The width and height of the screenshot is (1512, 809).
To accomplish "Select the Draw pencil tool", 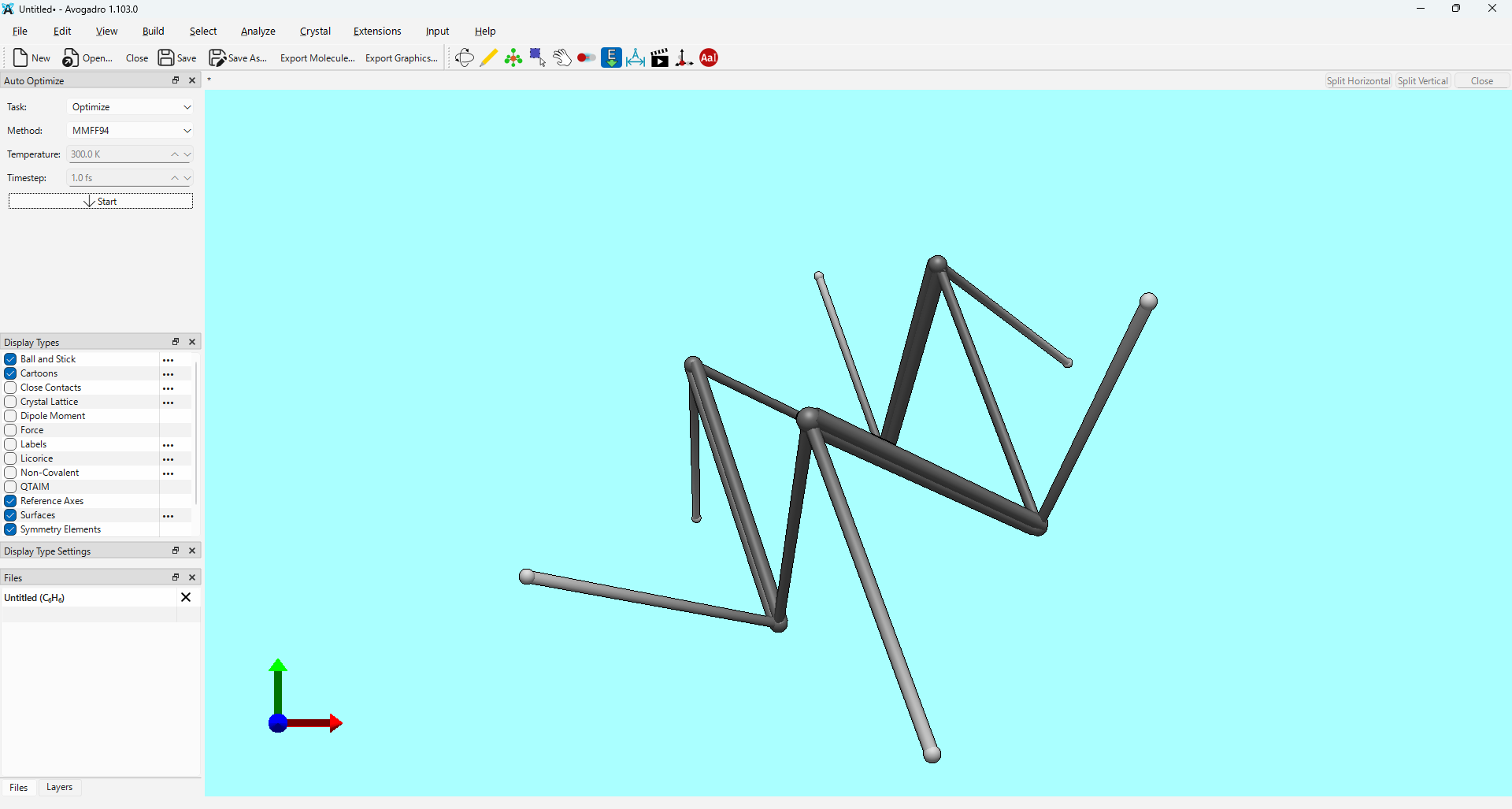I will click(x=488, y=58).
